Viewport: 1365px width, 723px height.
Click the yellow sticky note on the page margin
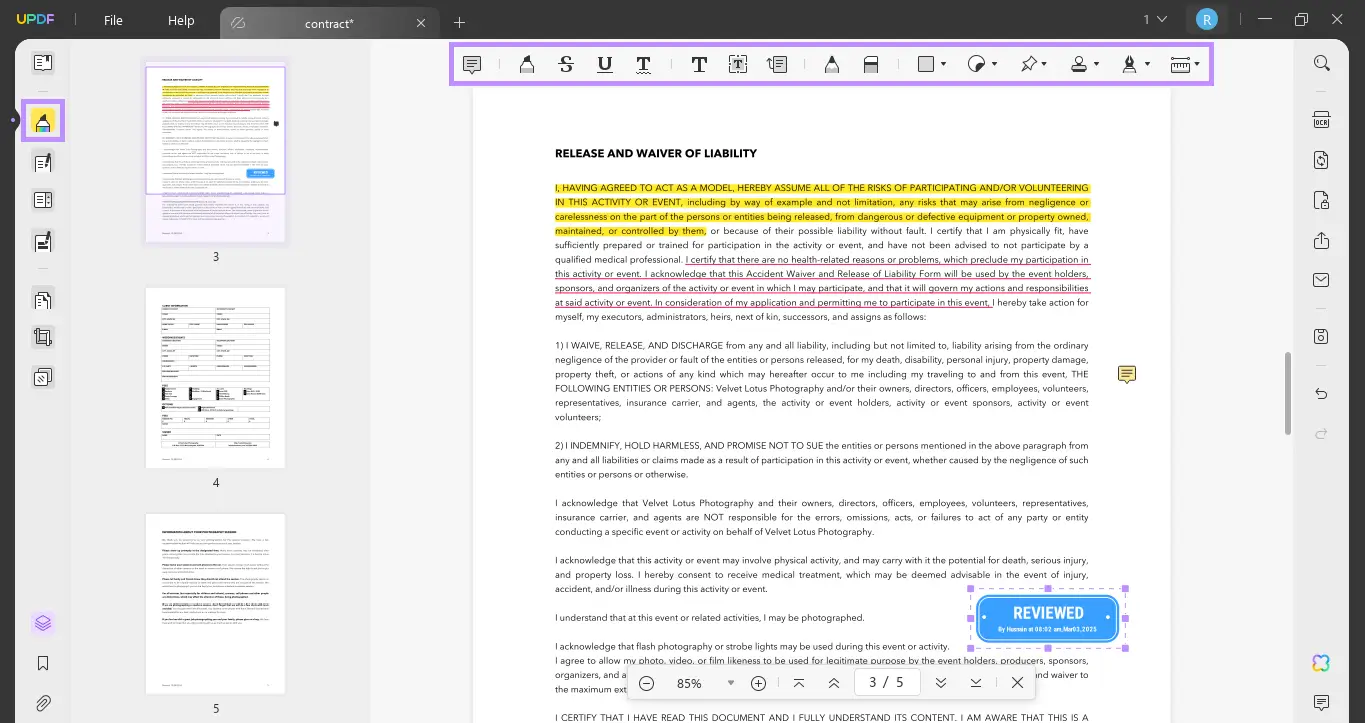(x=1127, y=375)
